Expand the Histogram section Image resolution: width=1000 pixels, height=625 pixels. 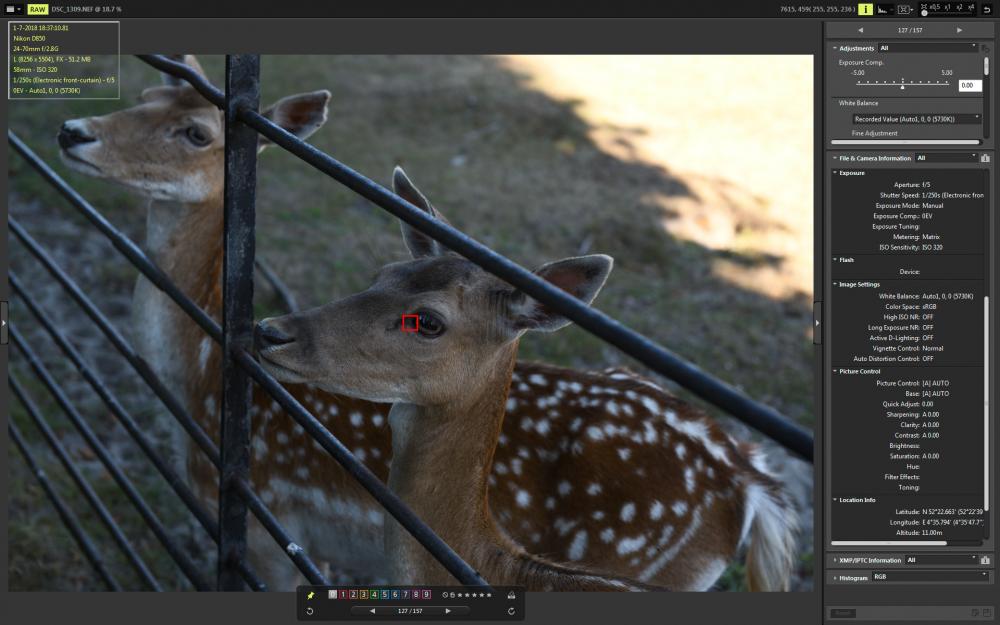[x=835, y=577]
